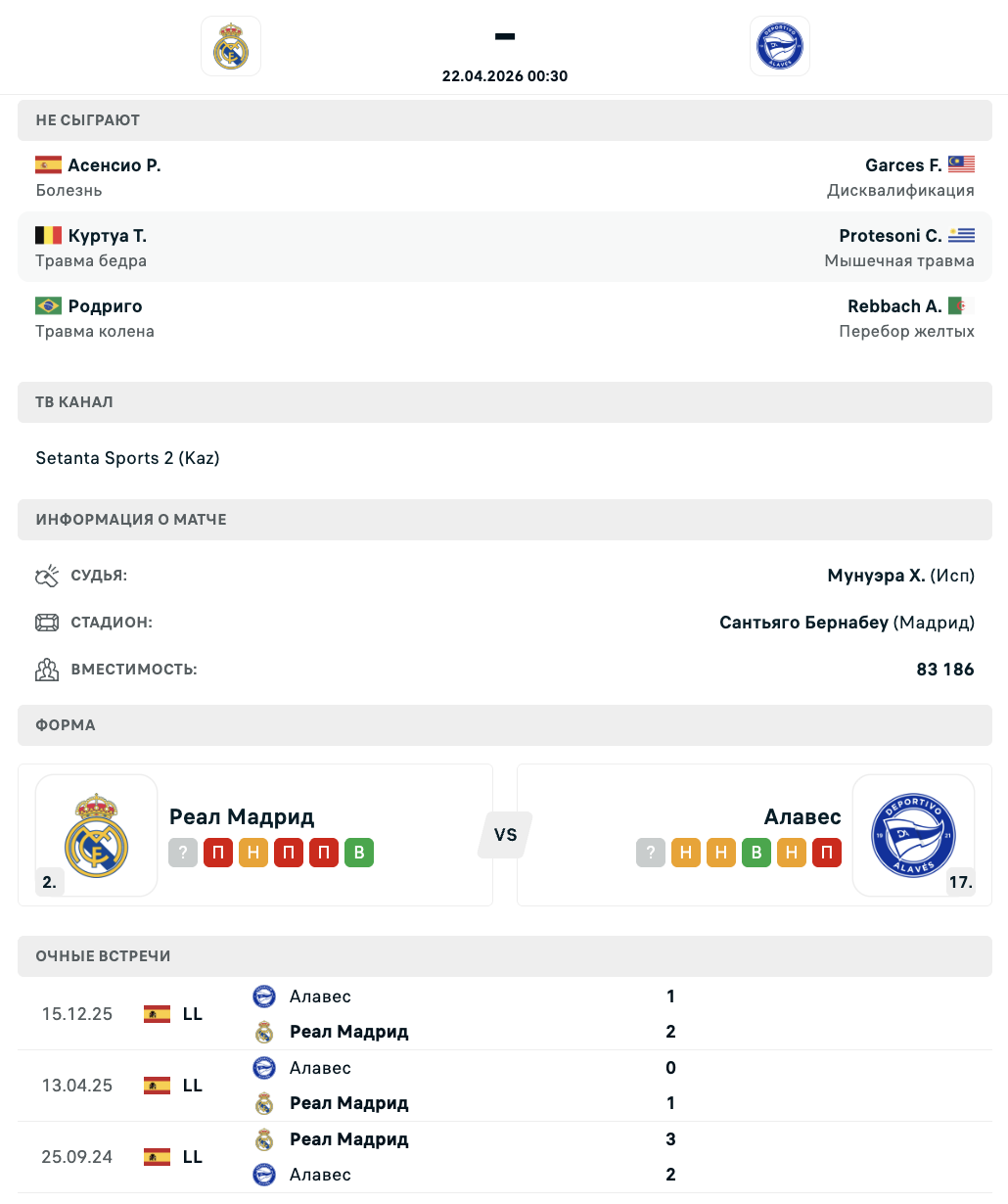
Task: Open the large Alavés logo in Form section
Action: tap(913, 835)
